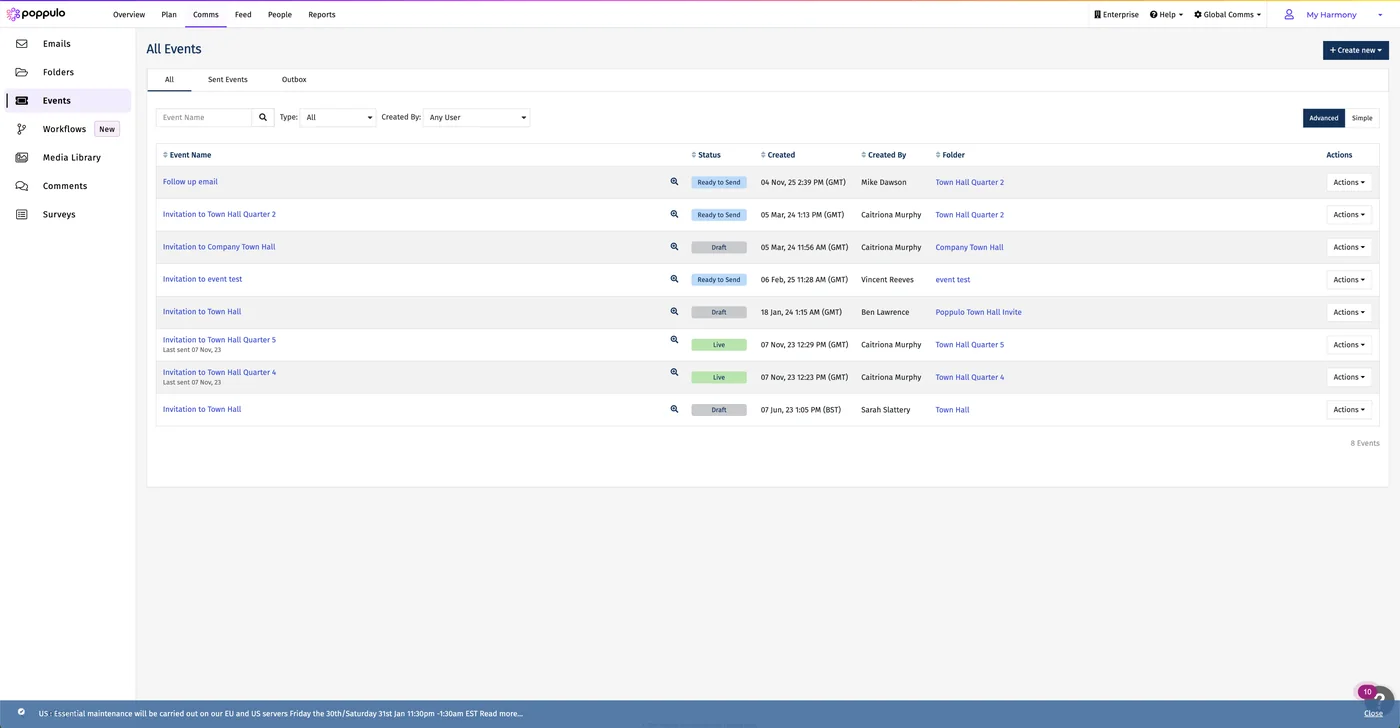1400x728 pixels.
Task: Open Invitation to Town Hall Quarter 2 link
Action: point(219,214)
